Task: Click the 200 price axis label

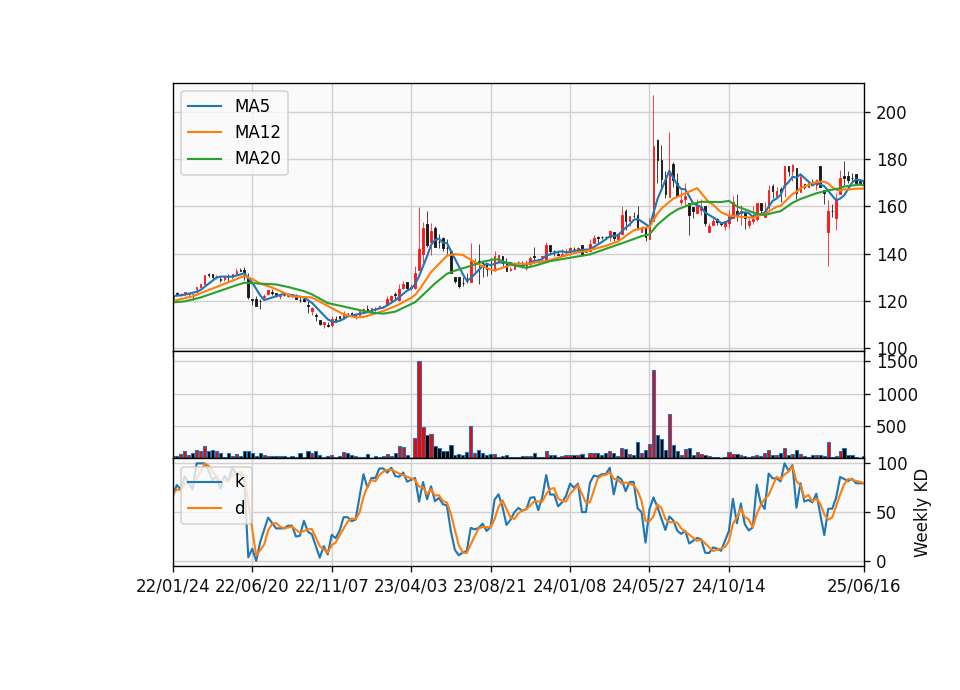Action: point(891,113)
